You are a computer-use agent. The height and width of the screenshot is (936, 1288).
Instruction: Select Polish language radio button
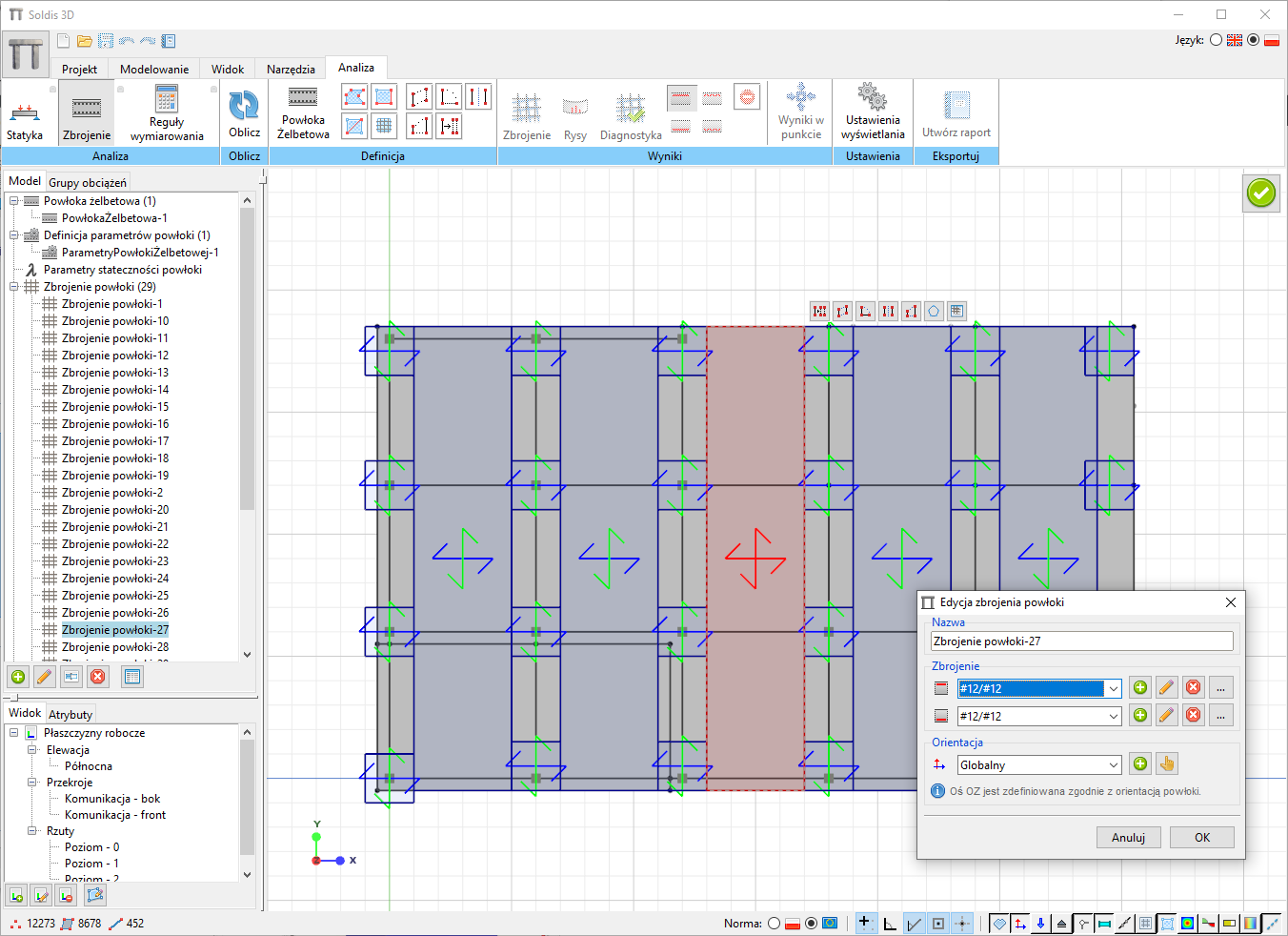[x=1254, y=40]
